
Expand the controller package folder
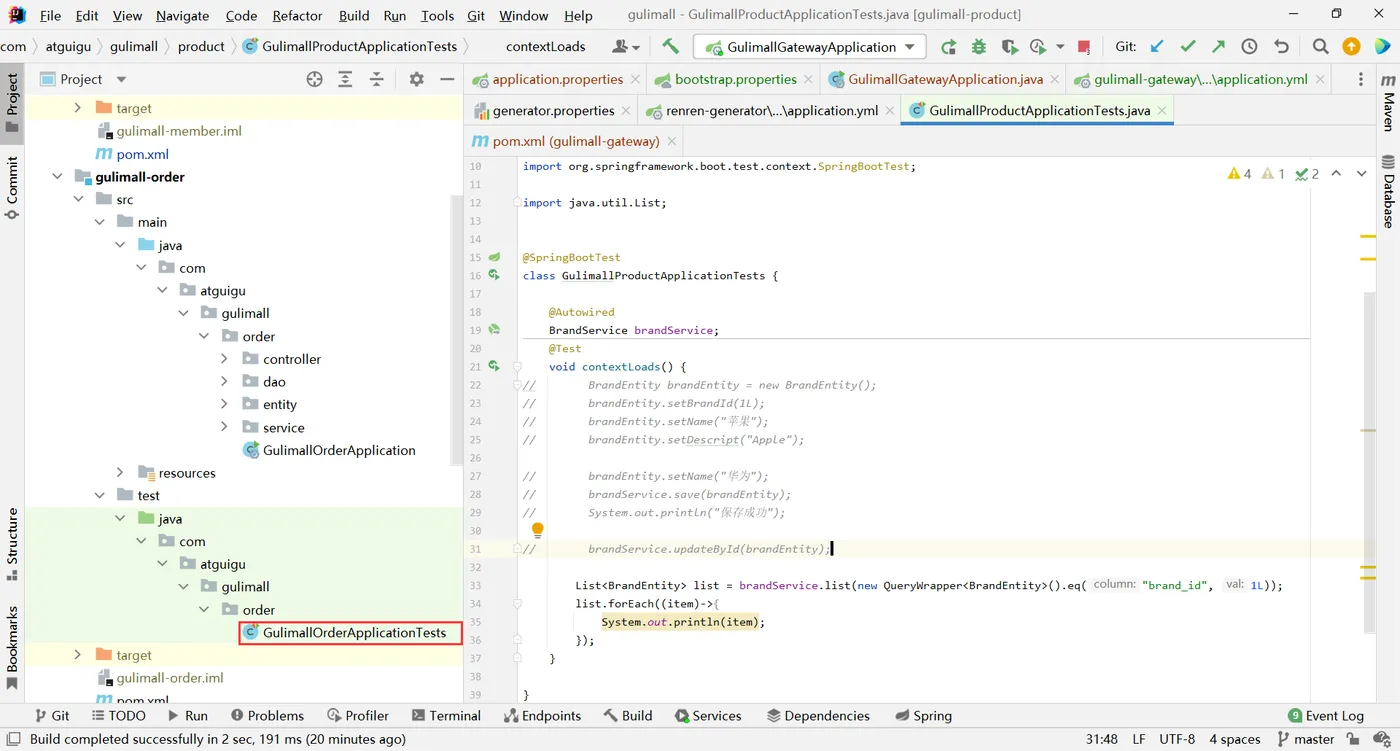click(224, 359)
